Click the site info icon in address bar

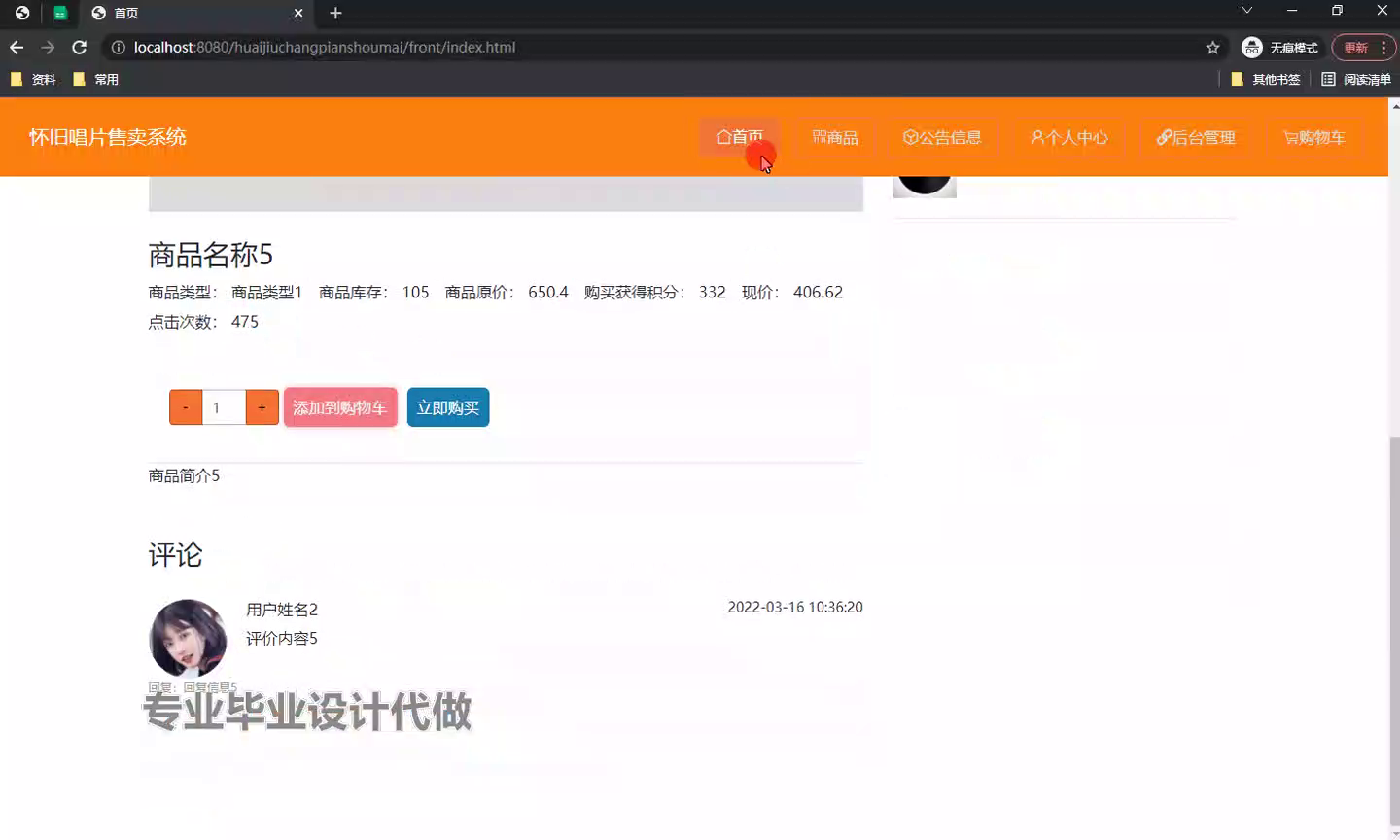pos(118,47)
